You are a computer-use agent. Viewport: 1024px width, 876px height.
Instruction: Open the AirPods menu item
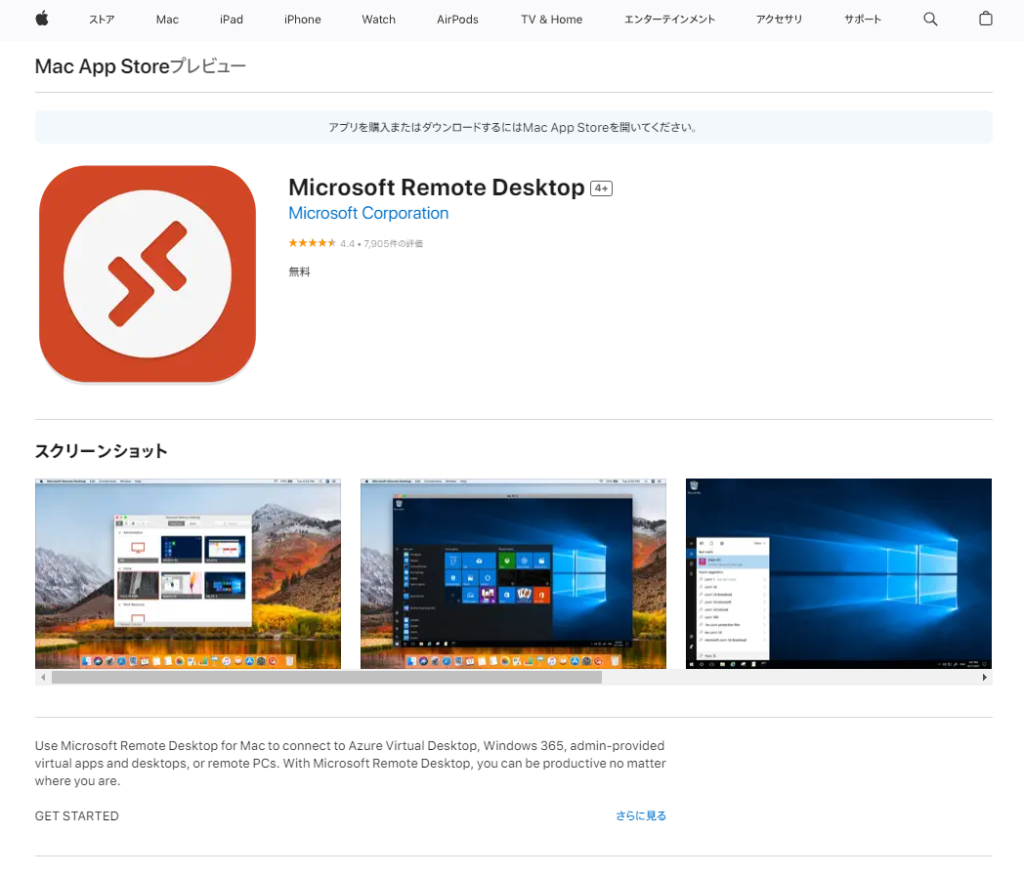tap(457, 20)
